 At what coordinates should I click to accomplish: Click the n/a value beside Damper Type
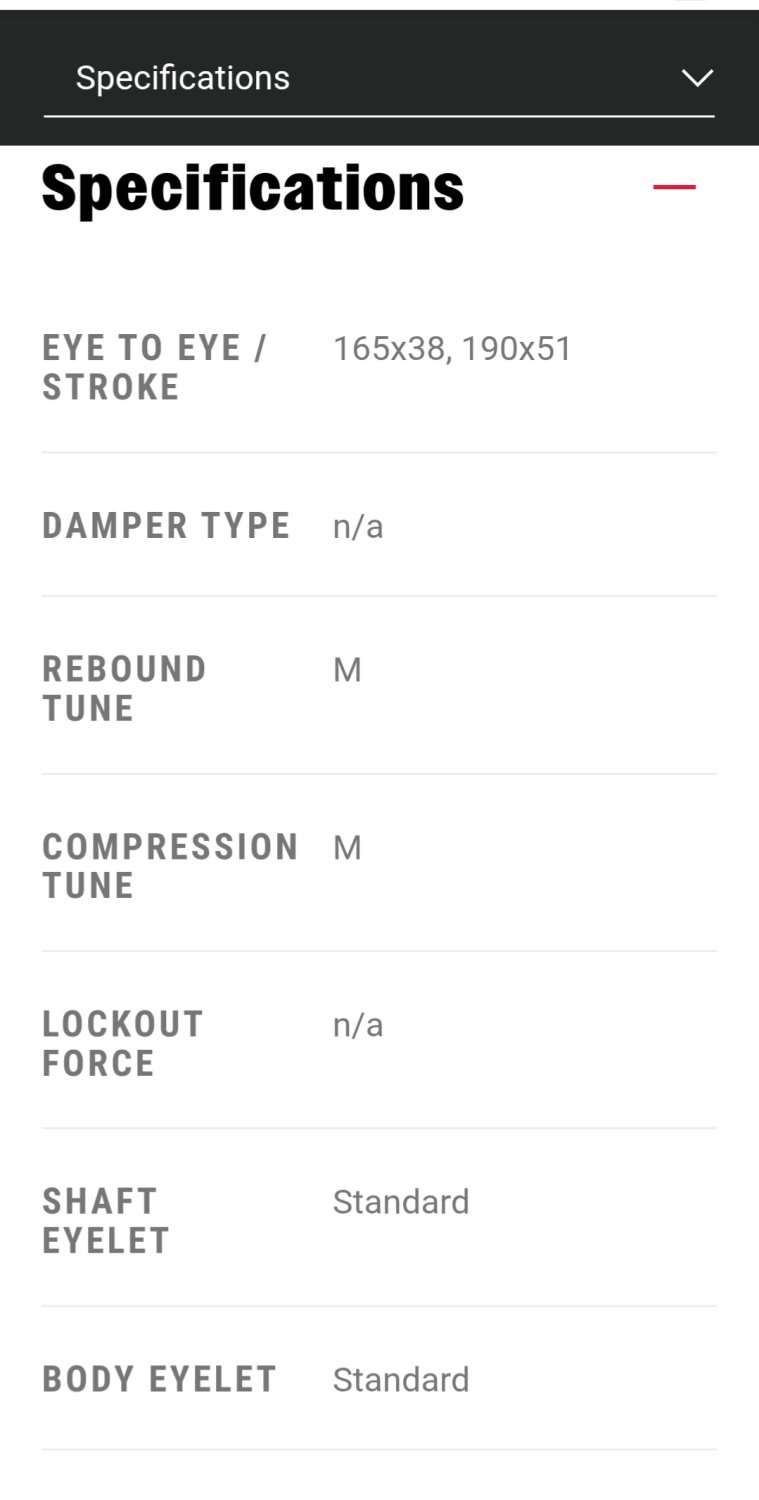click(358, 526)
